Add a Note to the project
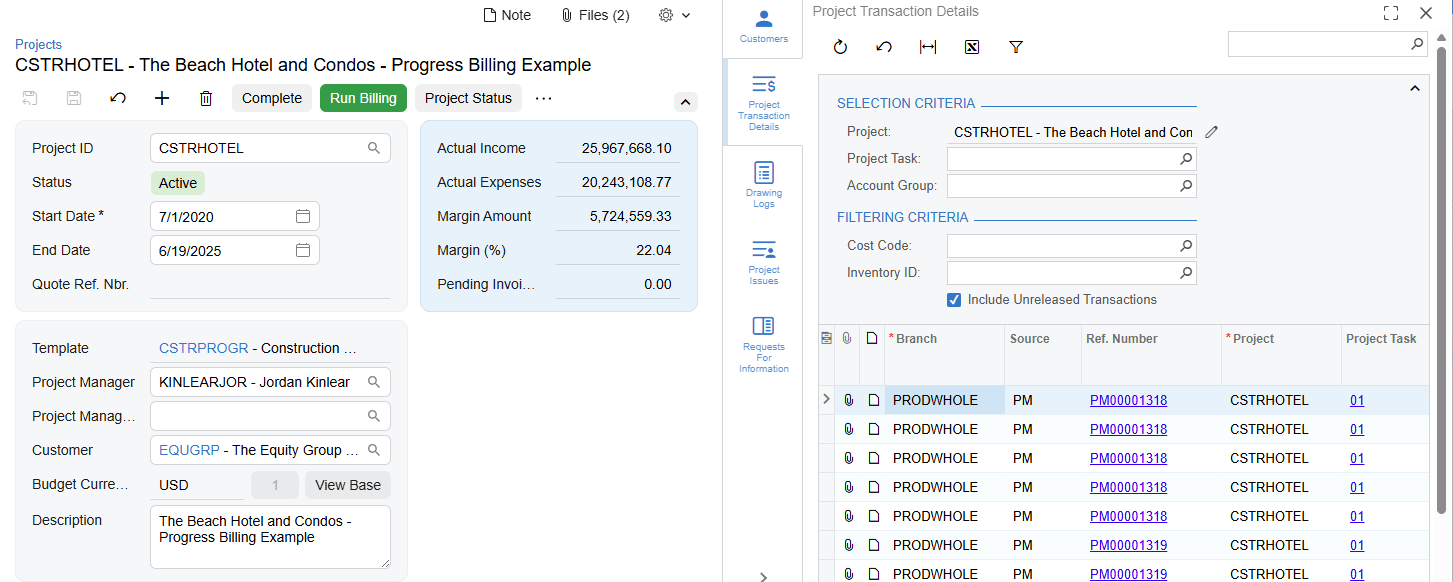The width and height of the screenshot is (1453, 582). (x=506, y=14)
